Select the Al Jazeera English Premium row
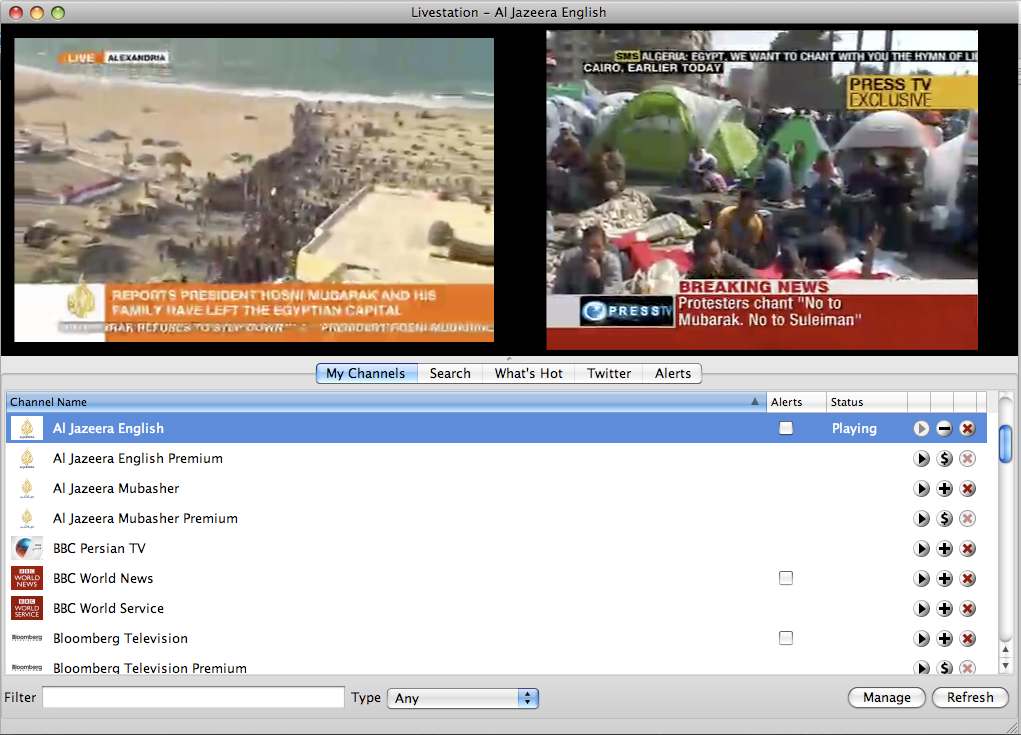Image resolution: width=1021 pixels, height=735 pixels. point(496,458)
